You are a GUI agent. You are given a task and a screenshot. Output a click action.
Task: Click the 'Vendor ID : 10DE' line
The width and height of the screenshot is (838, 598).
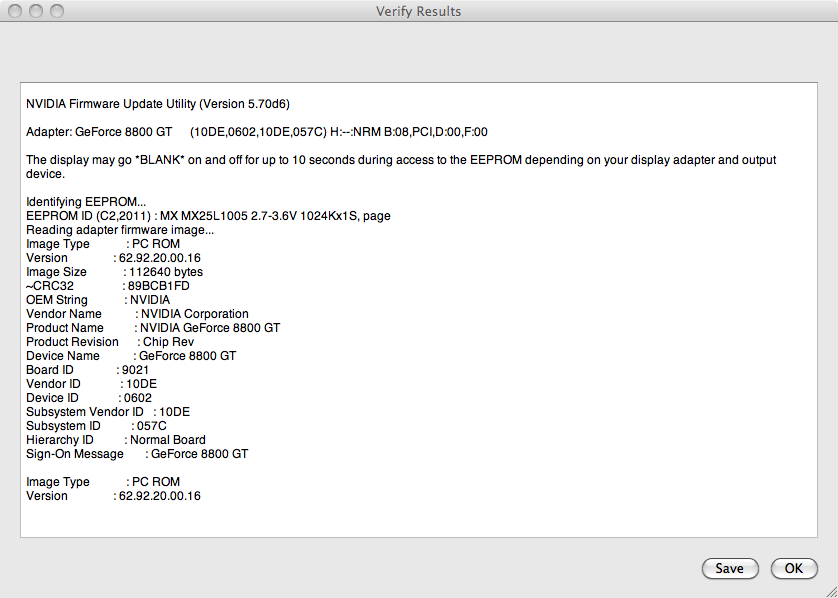coord(91,384)
